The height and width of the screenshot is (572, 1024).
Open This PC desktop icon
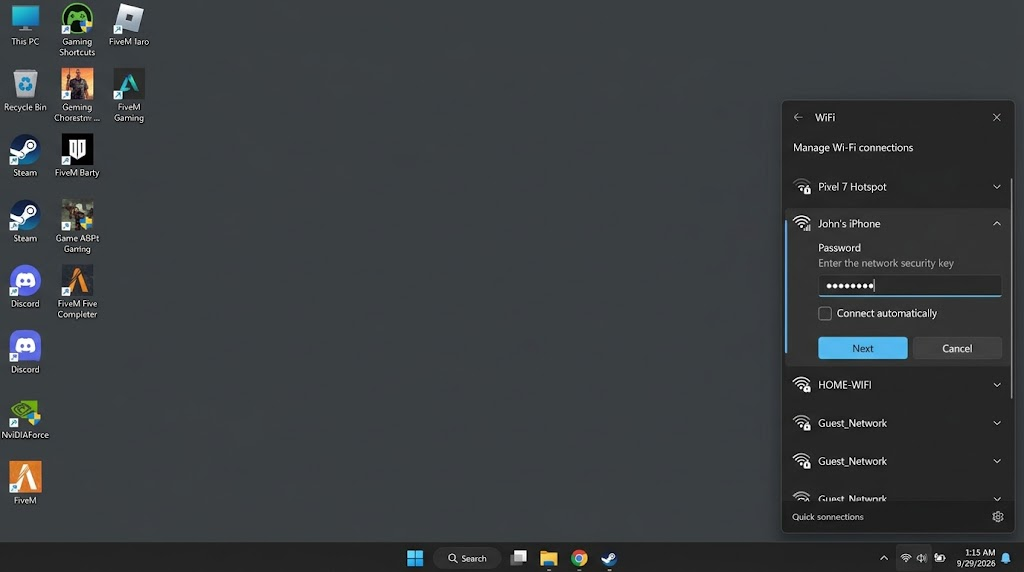(x=25, y=25)
